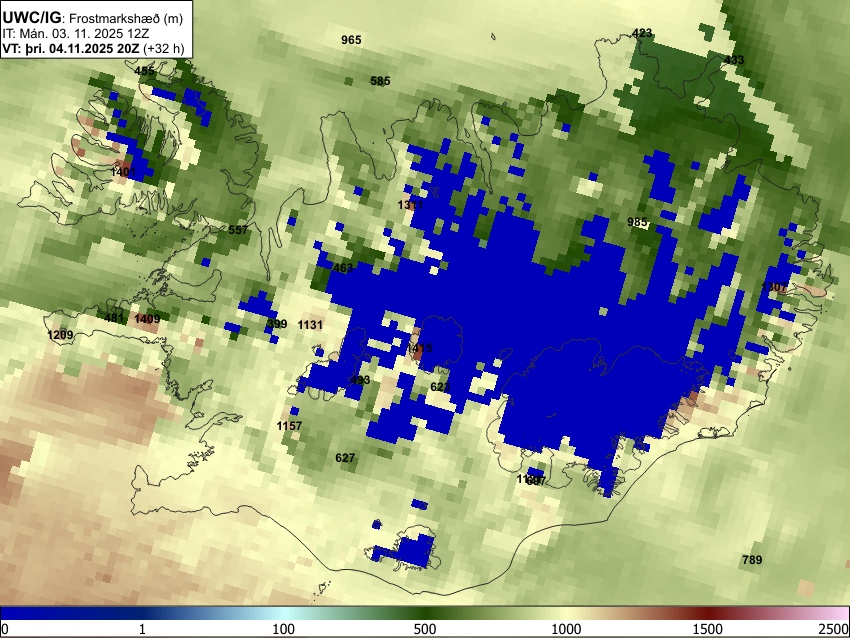Click the map value label 463
Screen dimensions: 850x638
[x=343, y=268]
